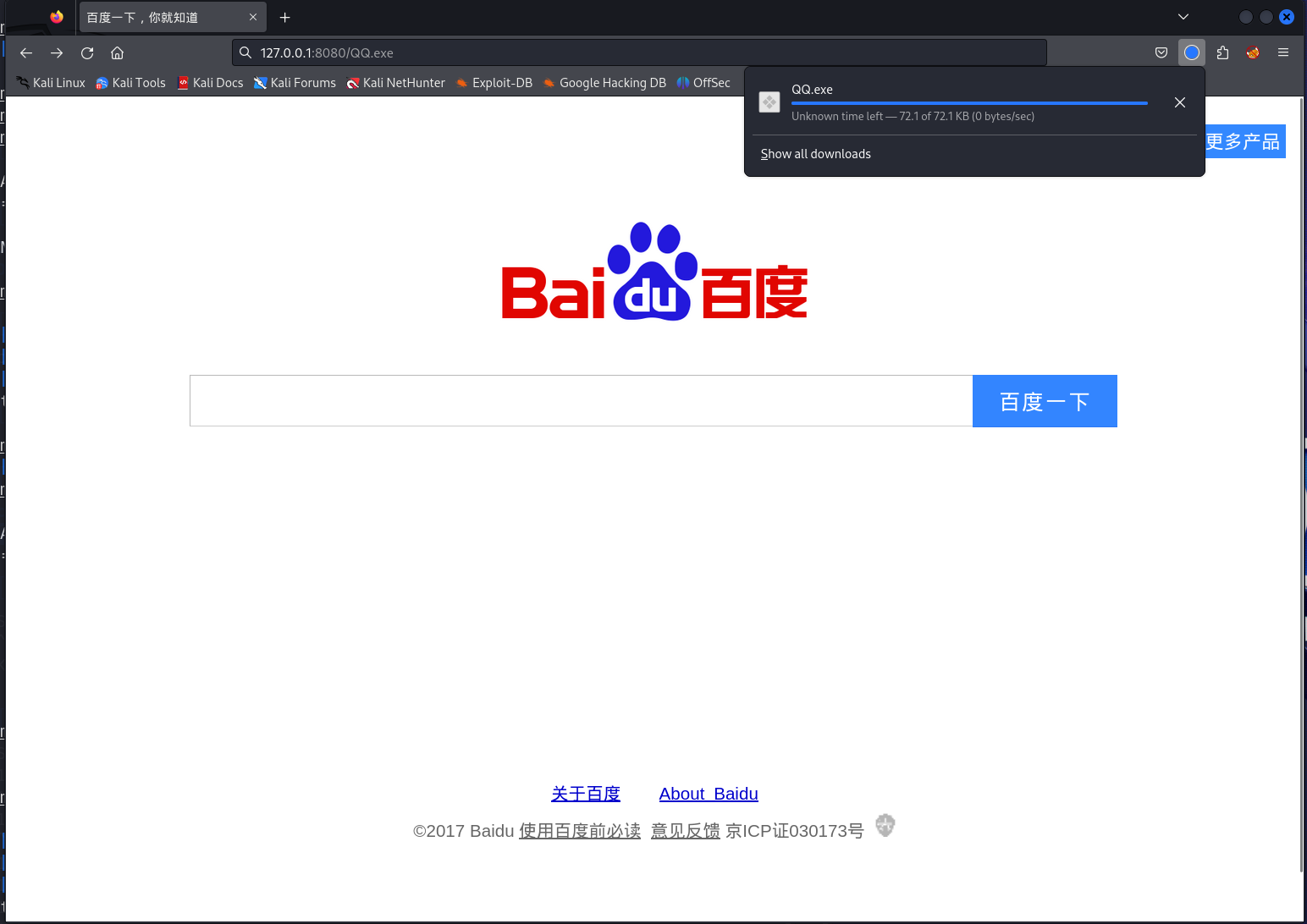Screen dimensions: 1307x924
Task: Open the 关于百度 link
Action: point(586,794)
